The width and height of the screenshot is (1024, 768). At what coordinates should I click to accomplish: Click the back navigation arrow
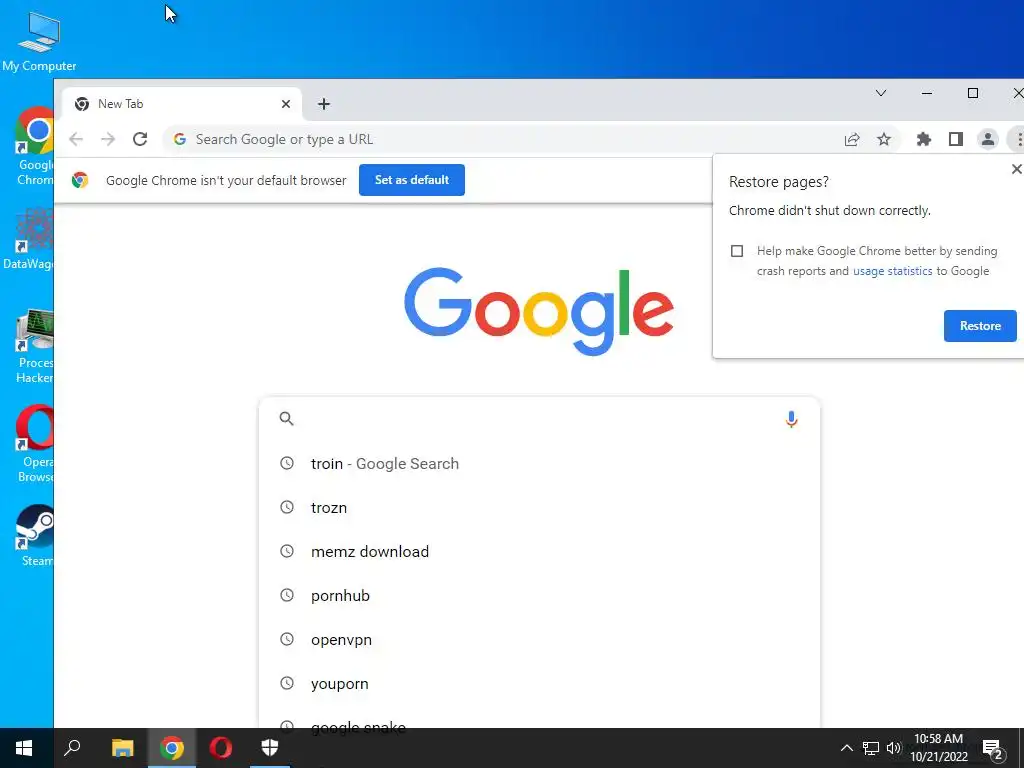pos(76,139)
